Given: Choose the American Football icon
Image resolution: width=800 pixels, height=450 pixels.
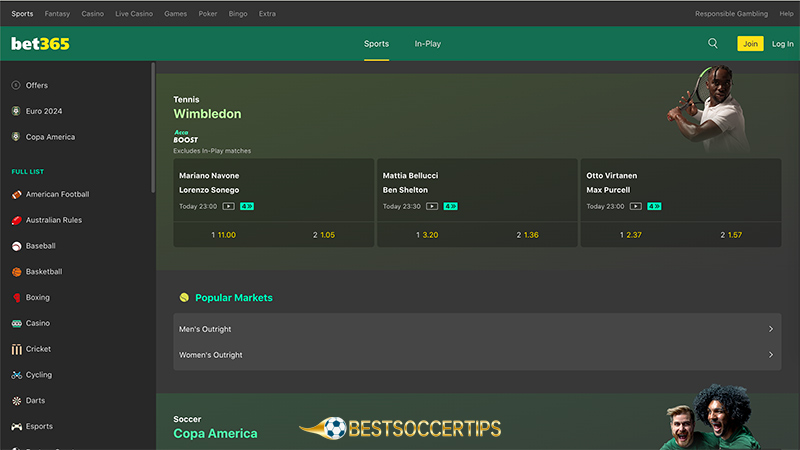Looking at the screenshot, I should coord(16,194).
